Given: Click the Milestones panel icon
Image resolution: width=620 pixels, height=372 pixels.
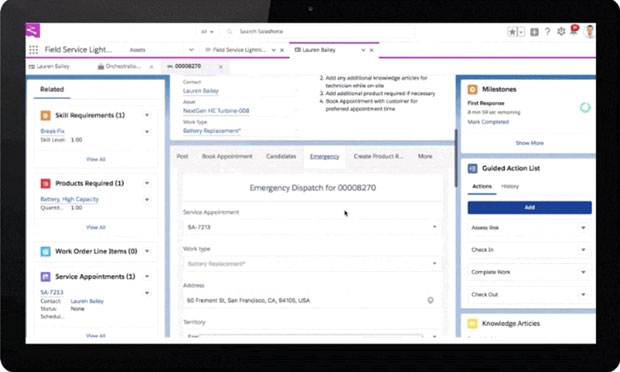Looking at the screenshot, I should click(473, 89).
